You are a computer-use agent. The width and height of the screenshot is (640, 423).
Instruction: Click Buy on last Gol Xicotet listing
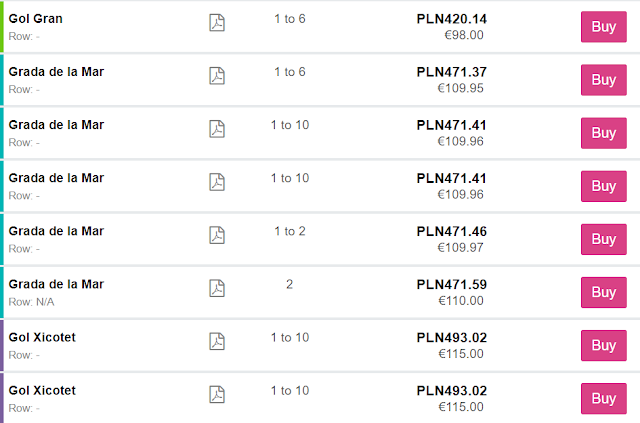[603, 398]
